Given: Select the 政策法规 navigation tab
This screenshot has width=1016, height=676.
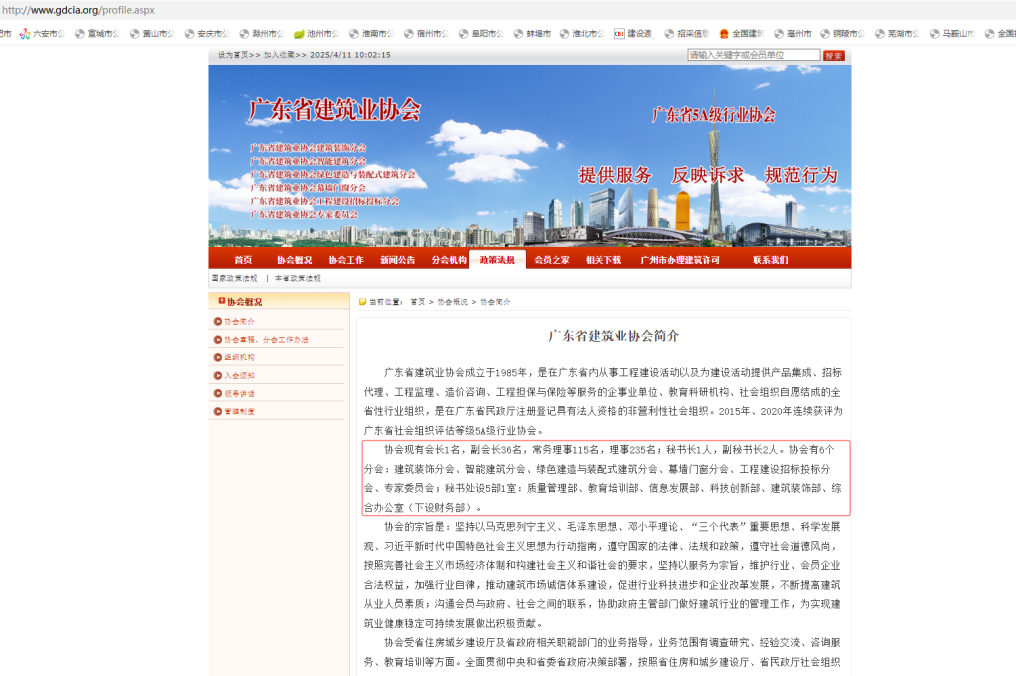Looking at the screenshot, I should 497,260.
